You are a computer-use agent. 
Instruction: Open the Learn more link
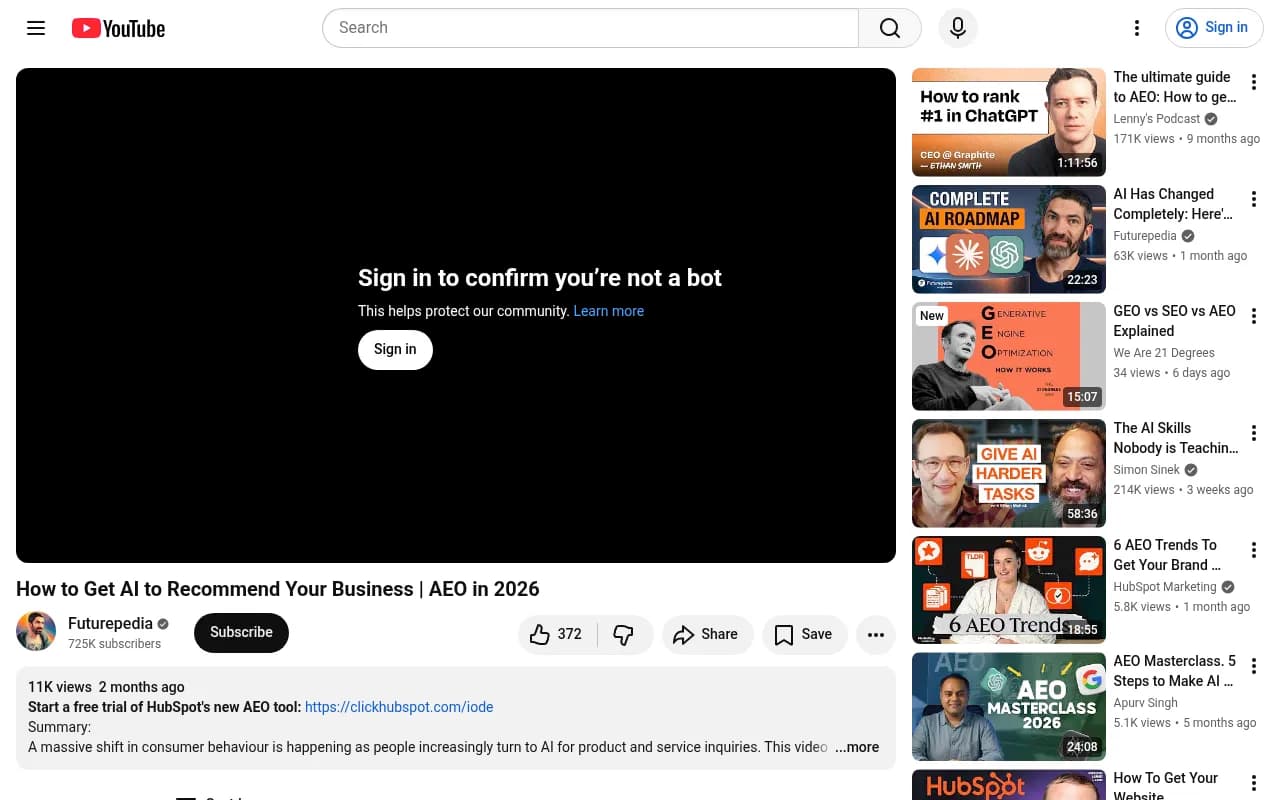coord(608,311)
